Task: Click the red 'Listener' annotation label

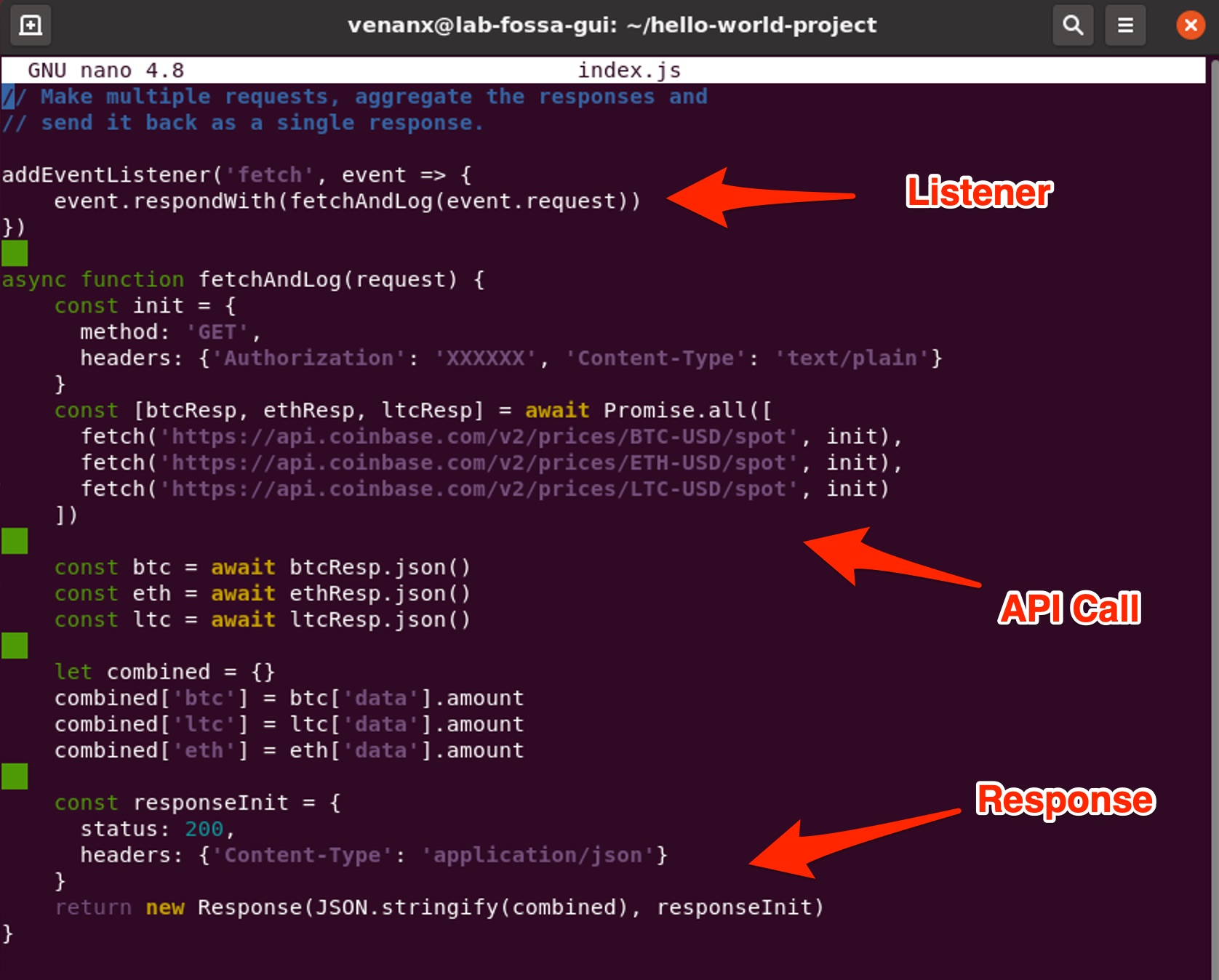Action: tap(978, 193)
